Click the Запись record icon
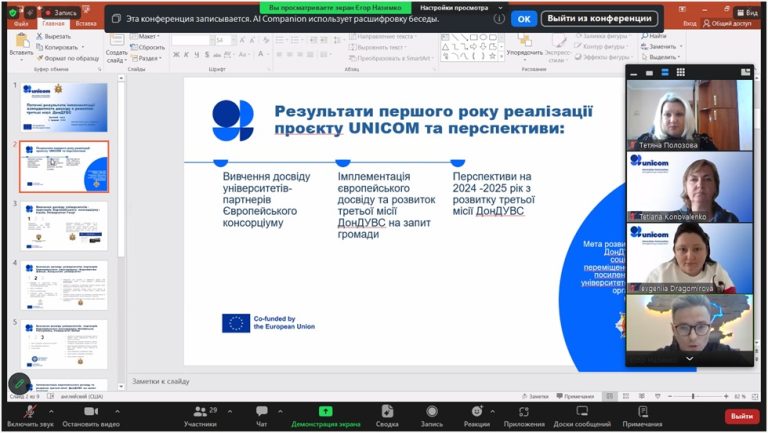This screenshot has width=768, height=433. (x=432, y=411)
